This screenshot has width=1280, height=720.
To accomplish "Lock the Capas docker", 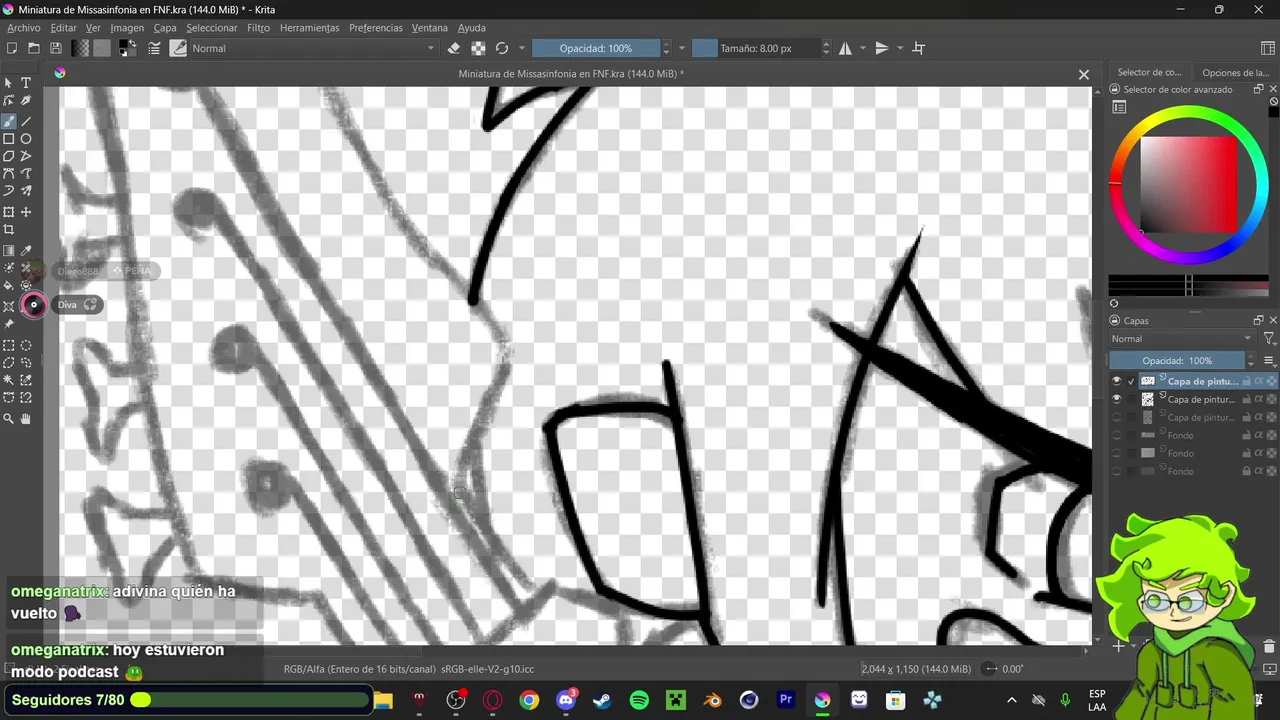I will (x=1115, y=321).
